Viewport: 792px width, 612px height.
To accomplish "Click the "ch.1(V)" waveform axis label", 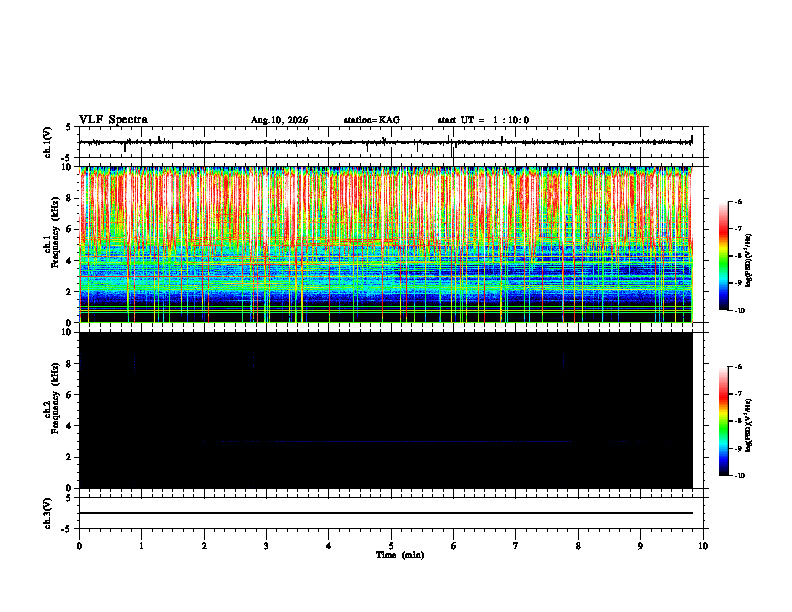I will (48, 142).
